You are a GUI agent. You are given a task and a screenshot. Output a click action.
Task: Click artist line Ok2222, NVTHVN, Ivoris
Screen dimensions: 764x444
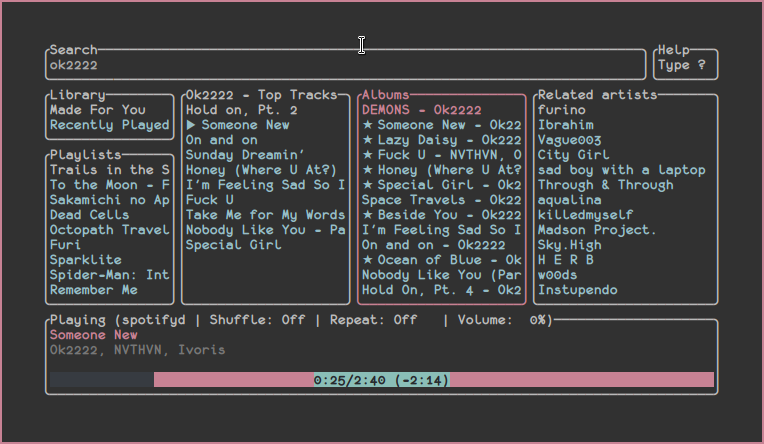point(137,350)
